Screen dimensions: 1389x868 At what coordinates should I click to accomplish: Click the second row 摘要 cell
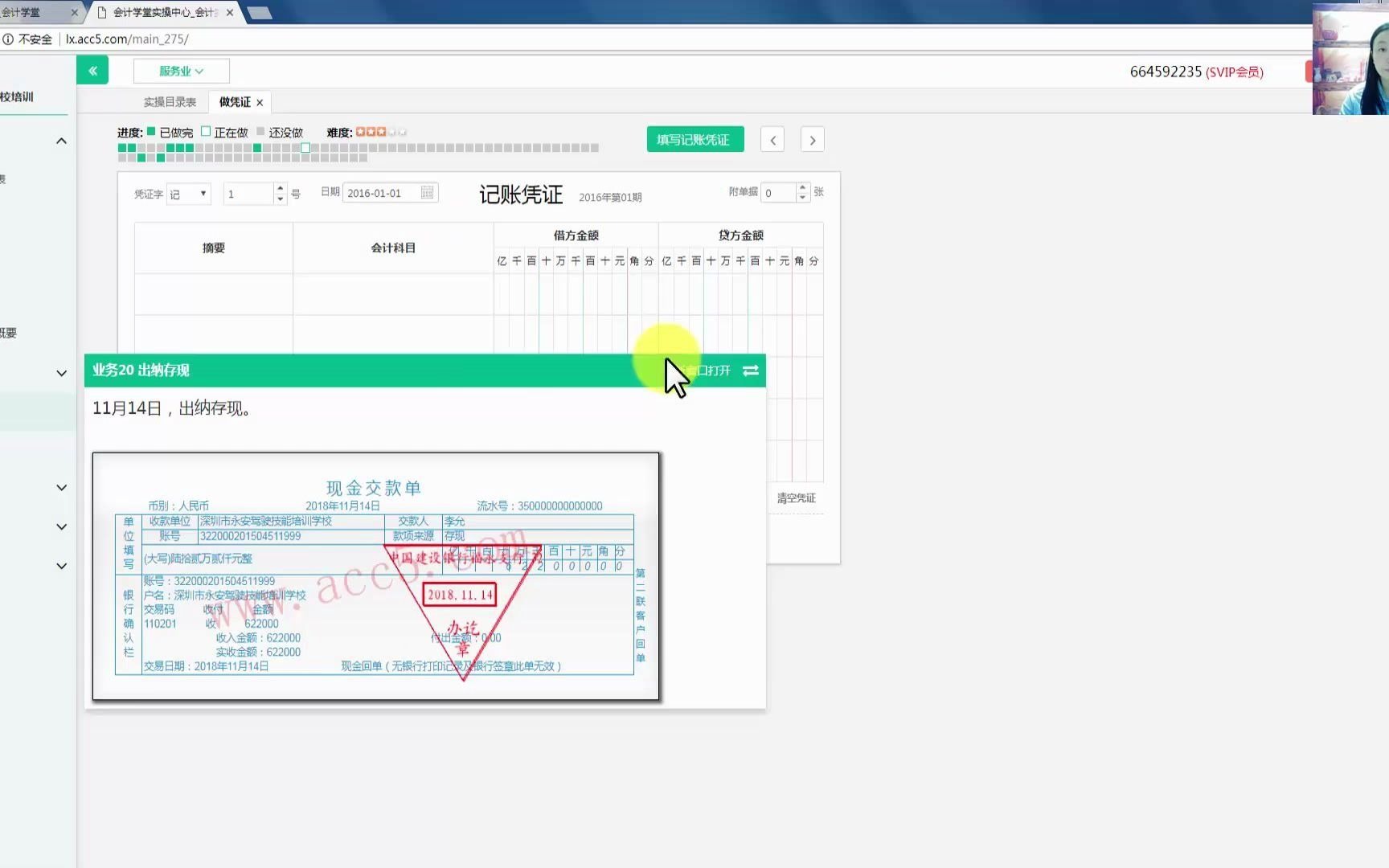[x=214, y=335]
